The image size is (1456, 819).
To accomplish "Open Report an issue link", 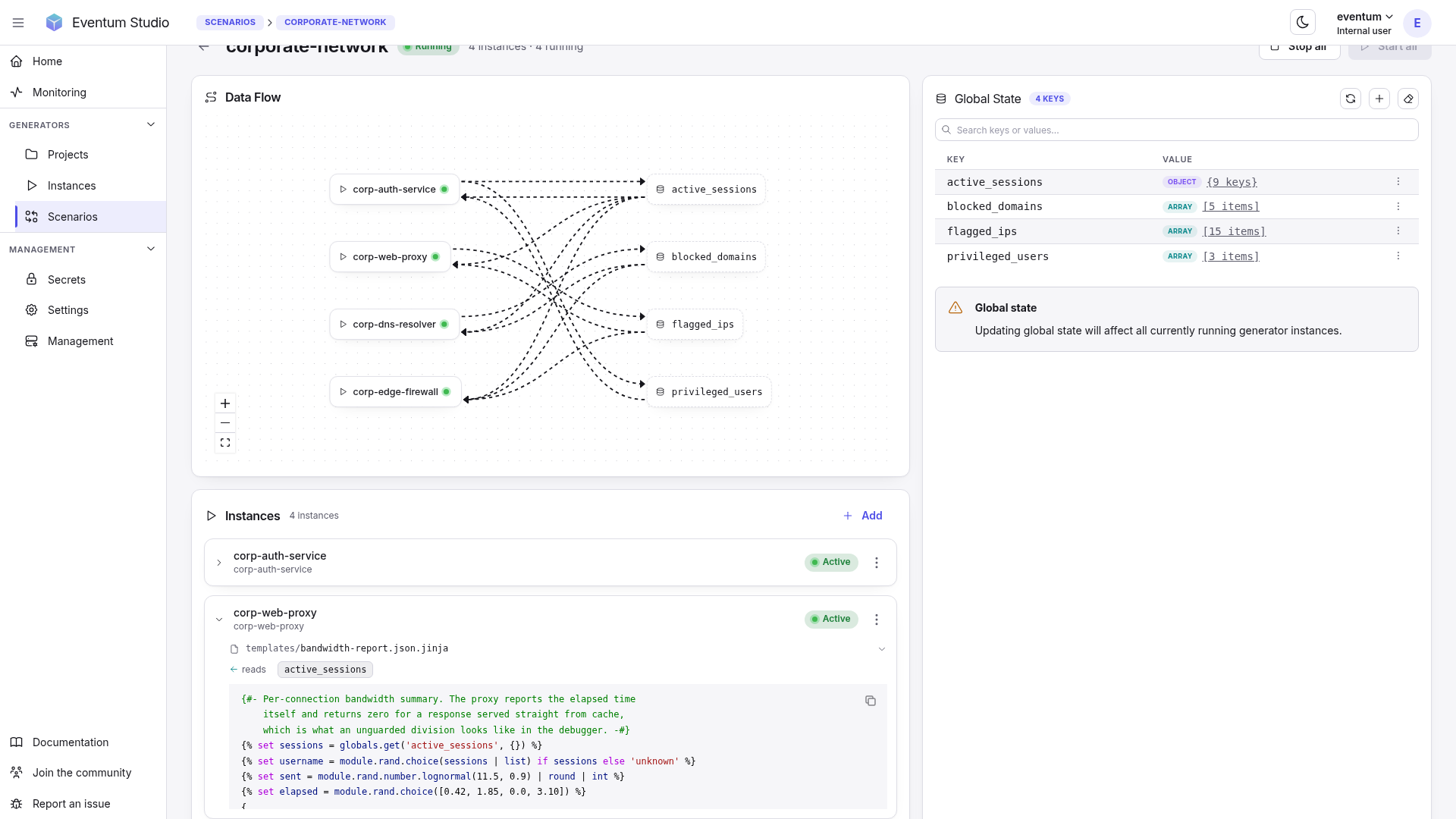I will [x=83, y=804].
